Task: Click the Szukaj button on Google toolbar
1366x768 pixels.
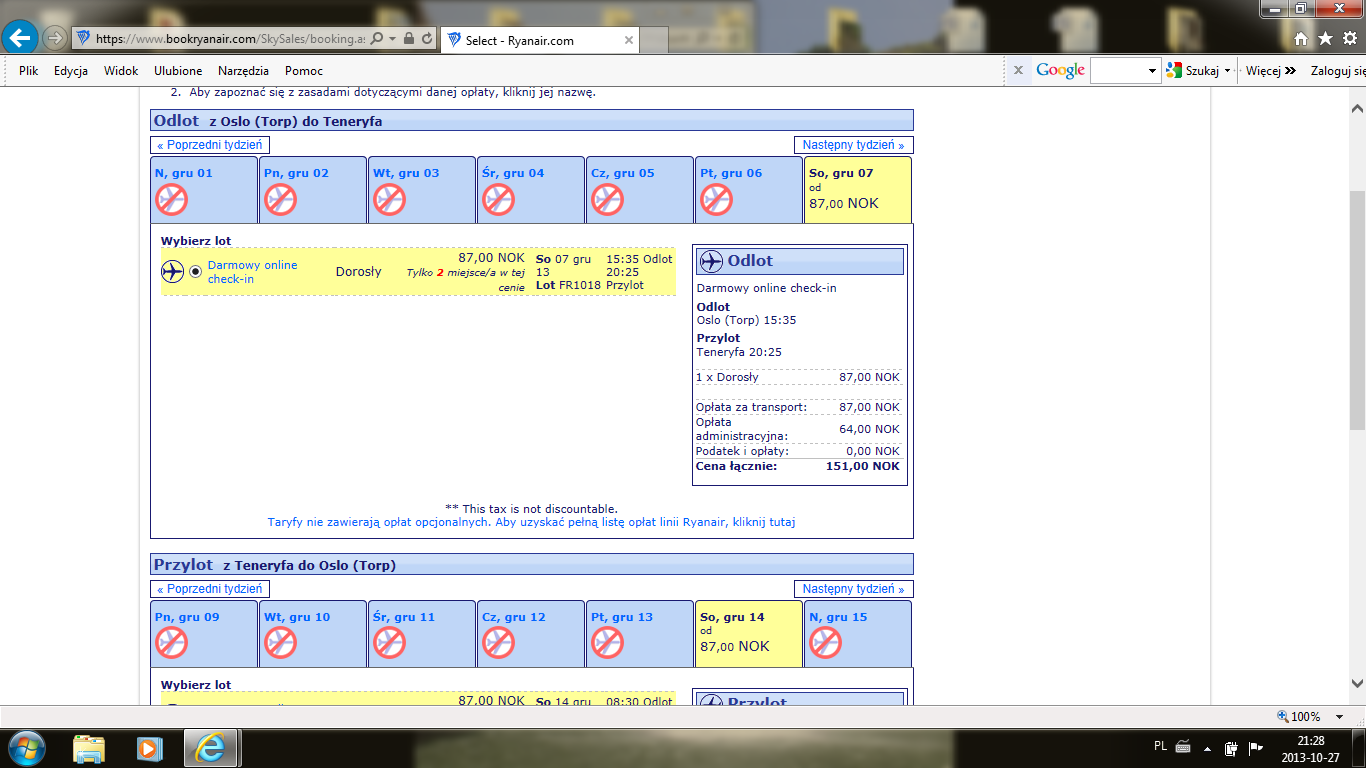Action: [1193, 71]
